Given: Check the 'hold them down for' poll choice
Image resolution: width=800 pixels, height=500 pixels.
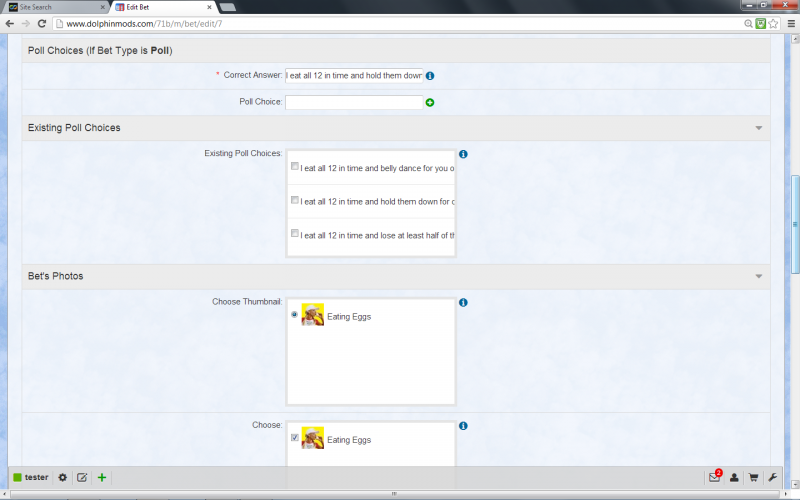Looking at the screenshot, I should (x=294, y=200).
